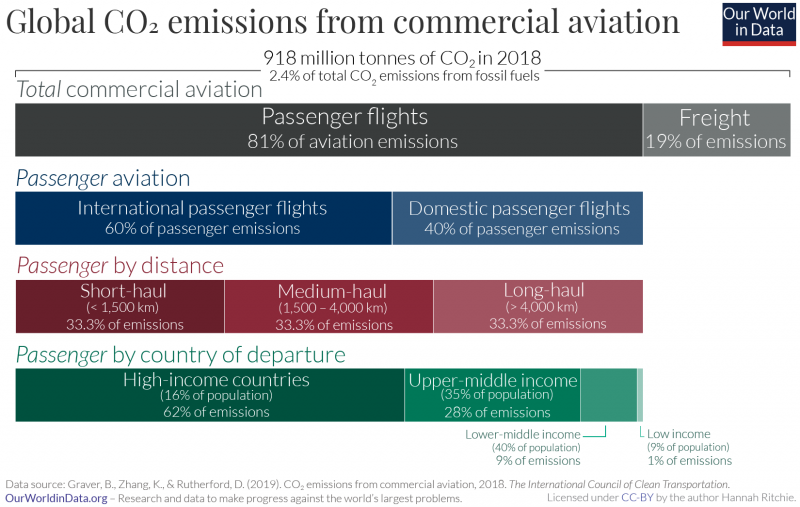The height and width of the screenshot is (507, 800).
Task: Click the chart title about commercial aviation
Action: pyautogui.click(x=343, y=21)
